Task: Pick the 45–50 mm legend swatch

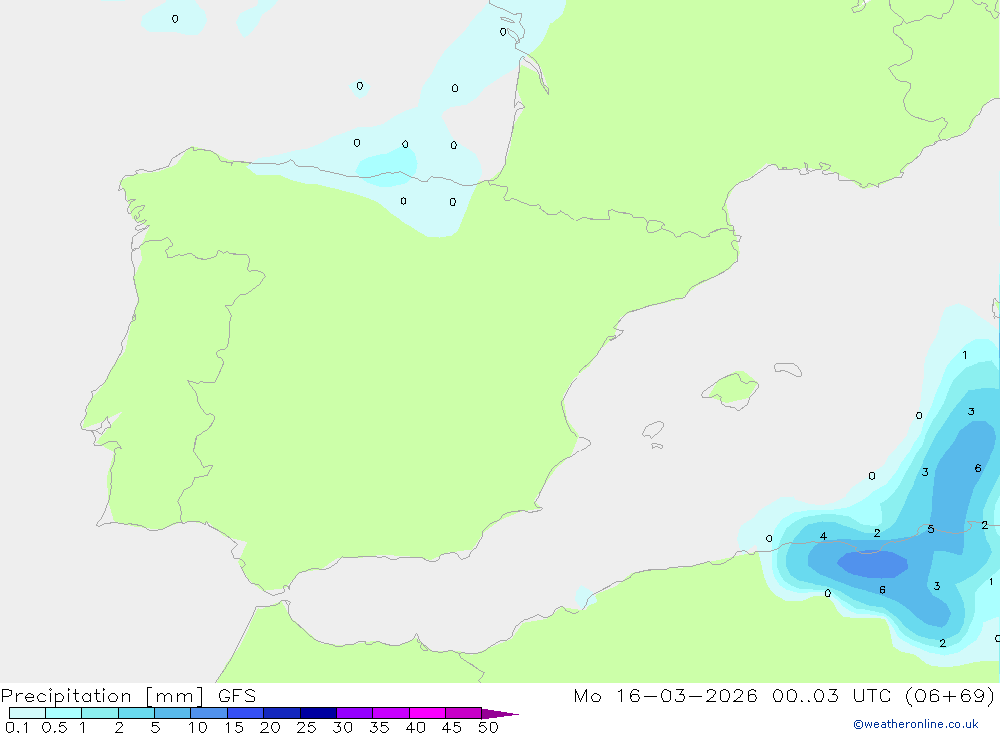Action: [x=463, y=713]
